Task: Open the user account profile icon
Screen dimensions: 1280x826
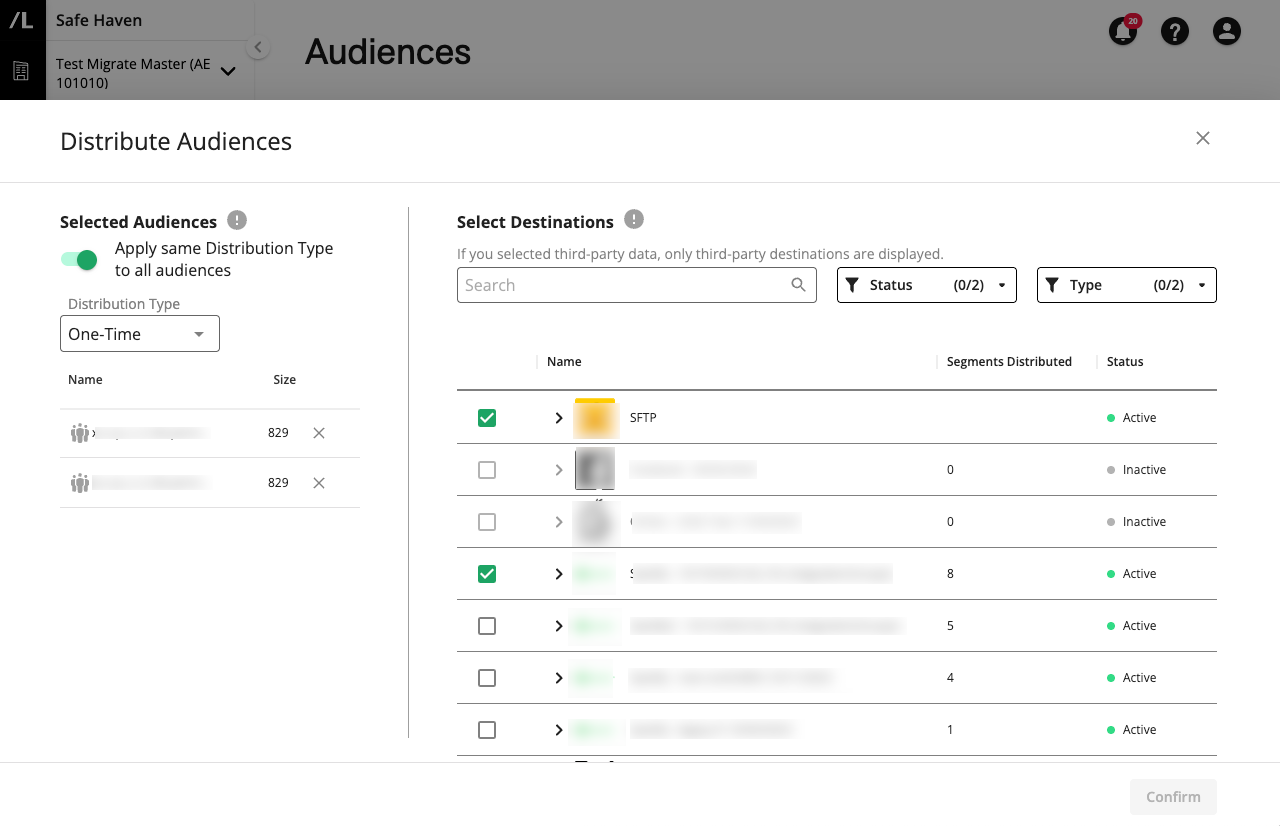Action: pos(1226,31)
